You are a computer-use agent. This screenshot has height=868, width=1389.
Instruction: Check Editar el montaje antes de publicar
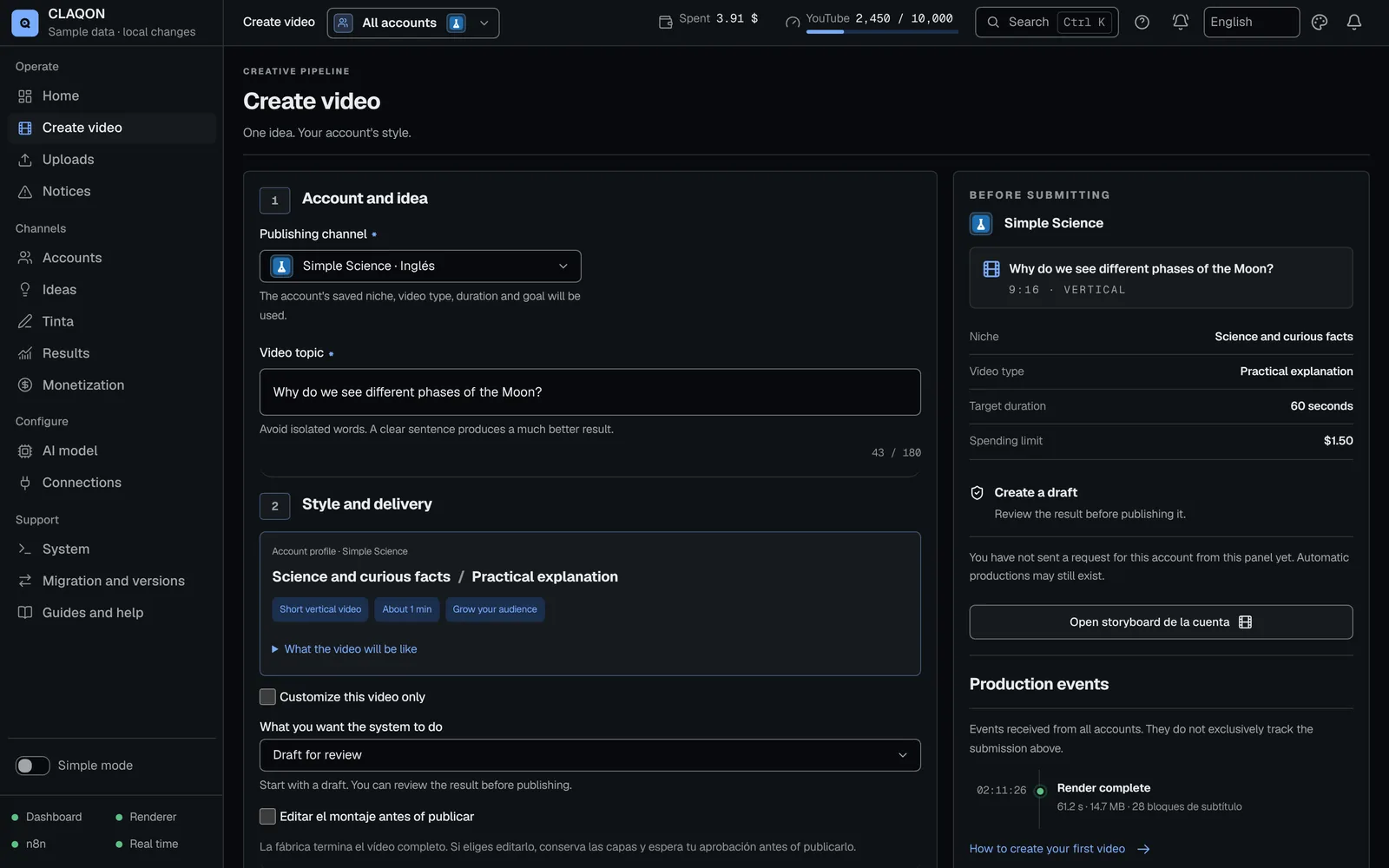coord(267,817)
